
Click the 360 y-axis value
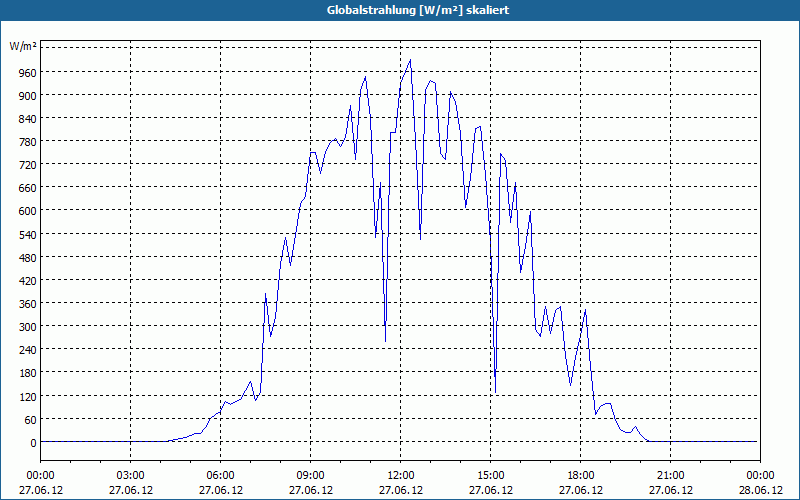28,304
